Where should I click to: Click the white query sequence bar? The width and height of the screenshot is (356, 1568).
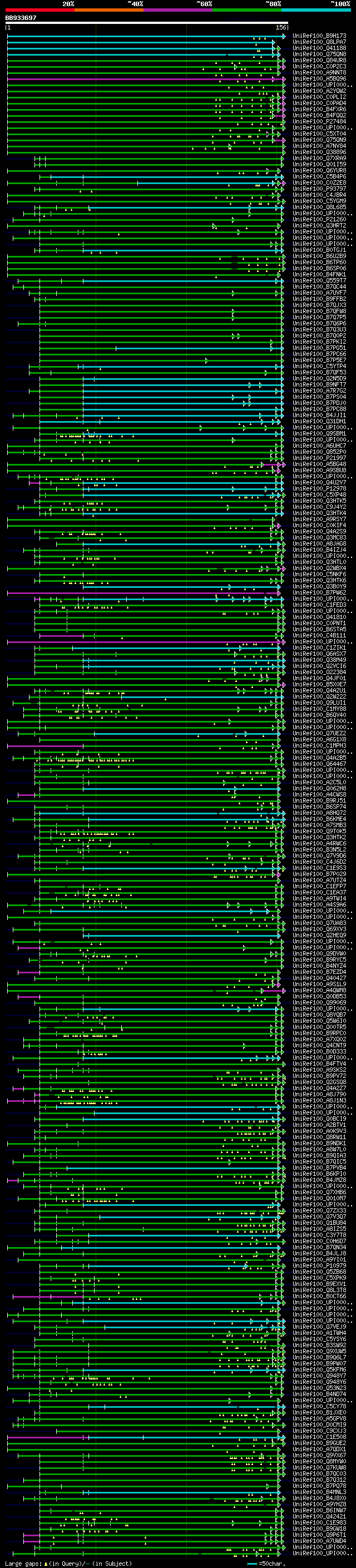pos(147,23)
